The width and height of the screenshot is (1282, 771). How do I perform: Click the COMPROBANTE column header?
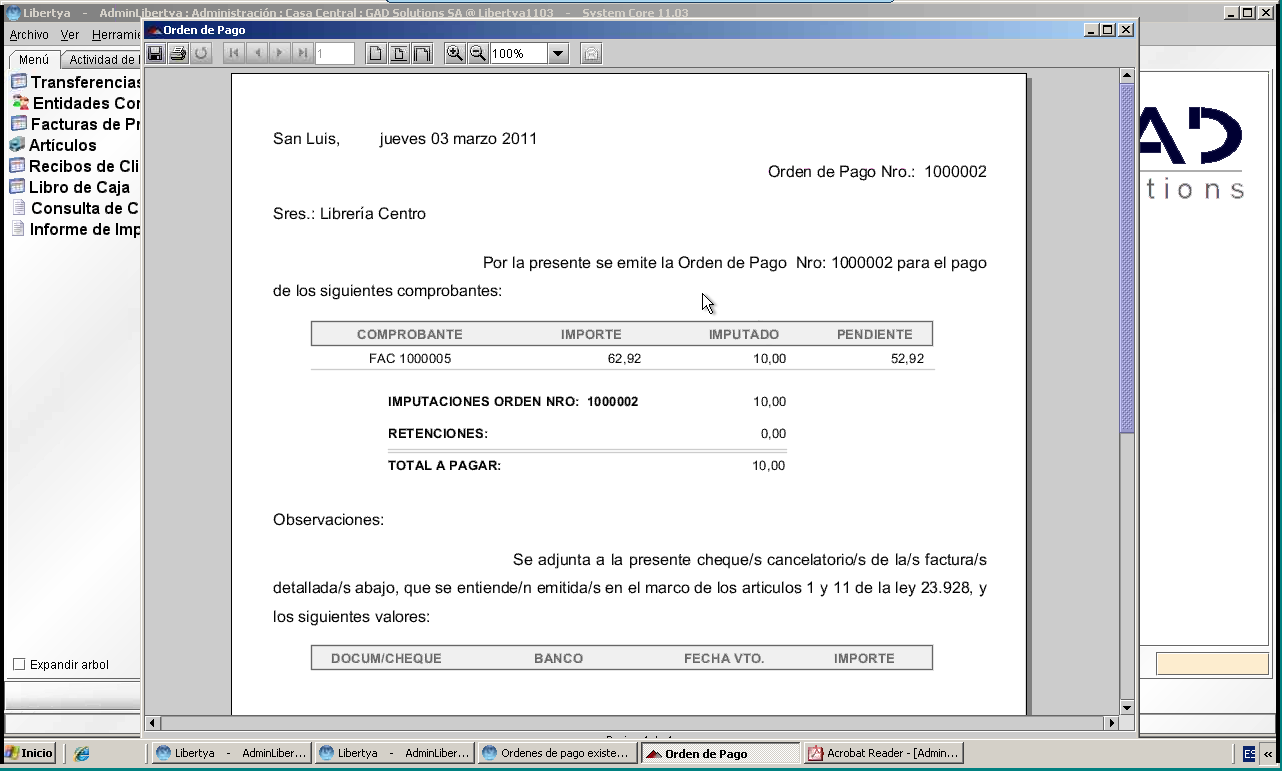click(410, 334)
